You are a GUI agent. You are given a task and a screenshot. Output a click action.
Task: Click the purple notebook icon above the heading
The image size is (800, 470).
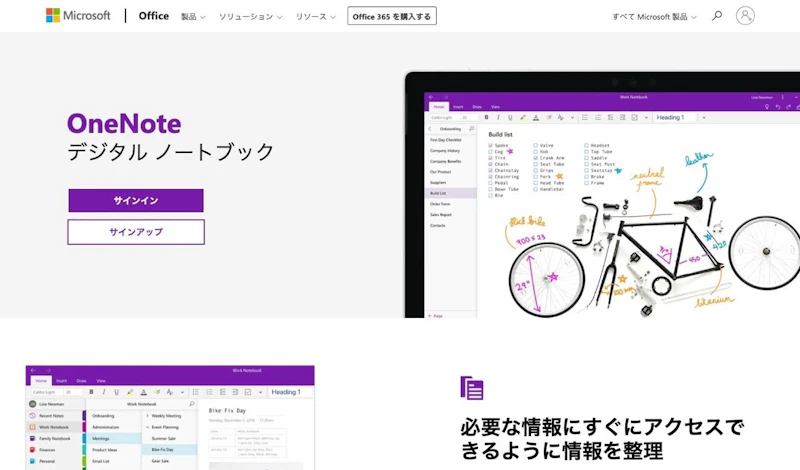[x=471, y=388]
